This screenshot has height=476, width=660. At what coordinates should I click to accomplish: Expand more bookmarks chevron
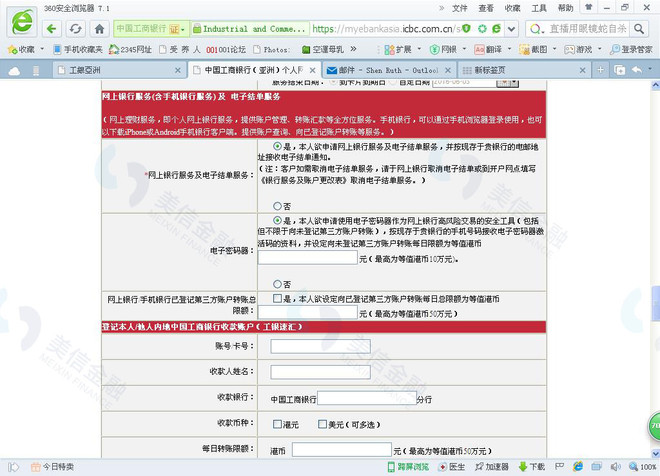pos(353,49)
